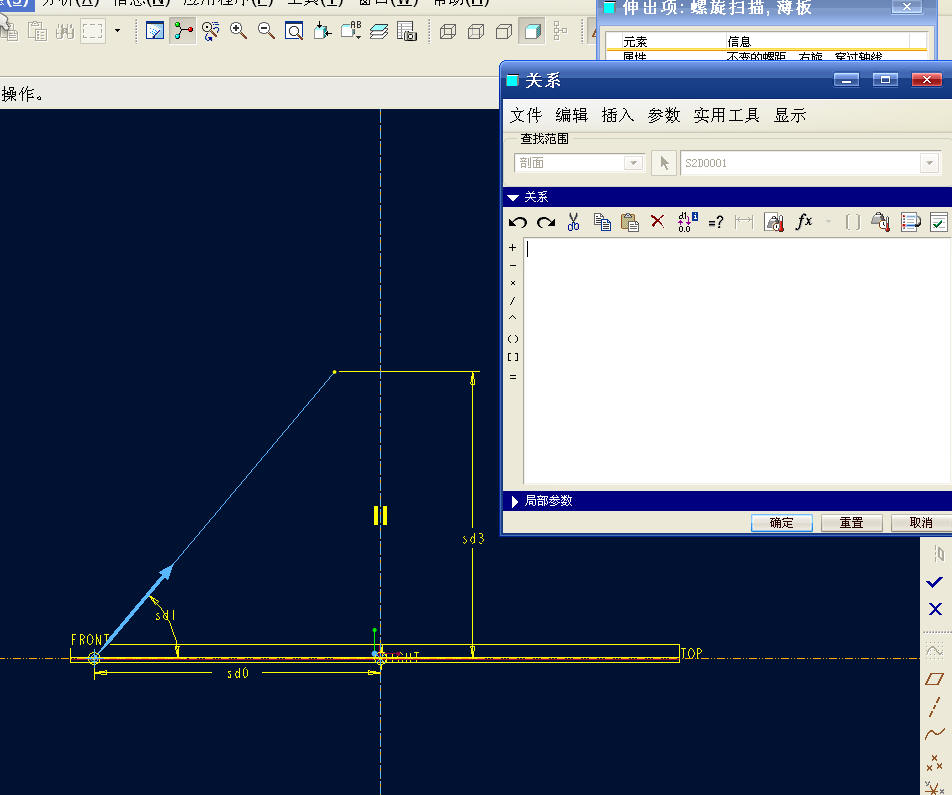Collapse the 关系 section
Image resolution: width=952 pixels, height=795 pixels.
(513, 197)
